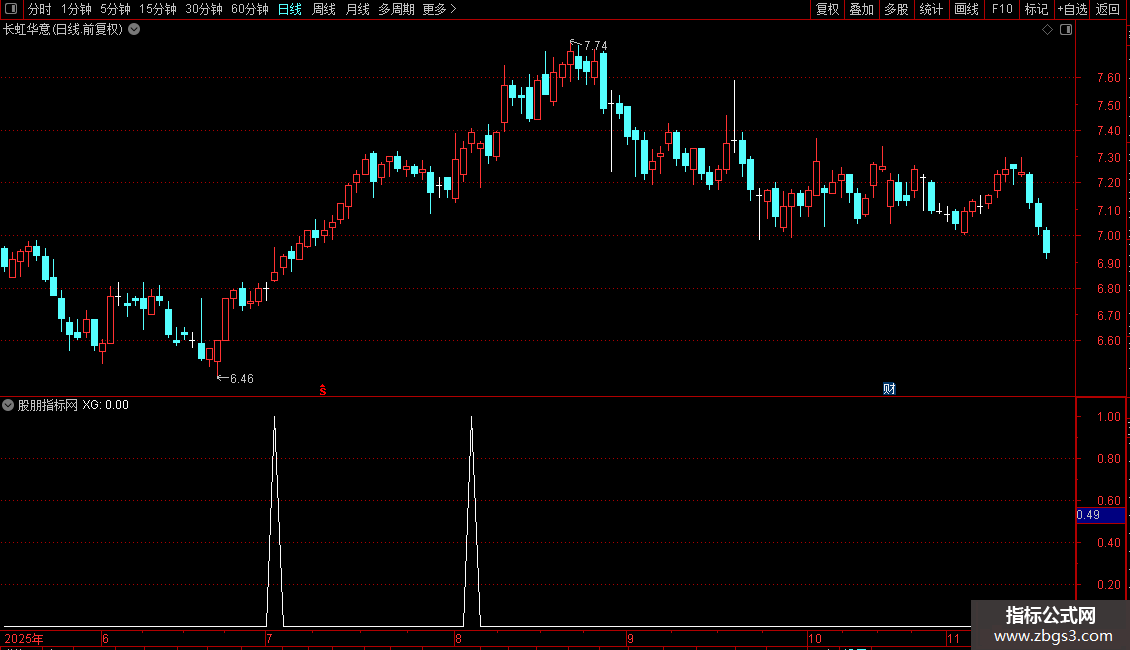The image size is (1130, 650).
Task: Open 多周期 multi-period view
Action: point(396,9)
